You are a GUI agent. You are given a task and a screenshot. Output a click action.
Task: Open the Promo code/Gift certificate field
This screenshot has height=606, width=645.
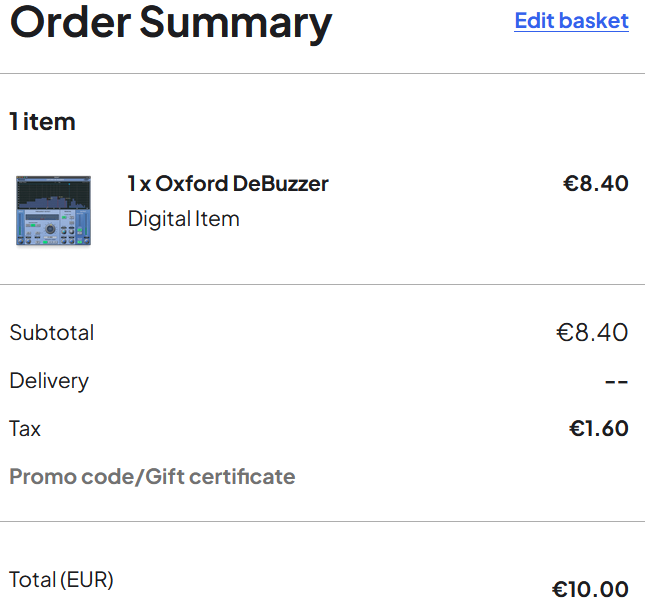(152, 476)
